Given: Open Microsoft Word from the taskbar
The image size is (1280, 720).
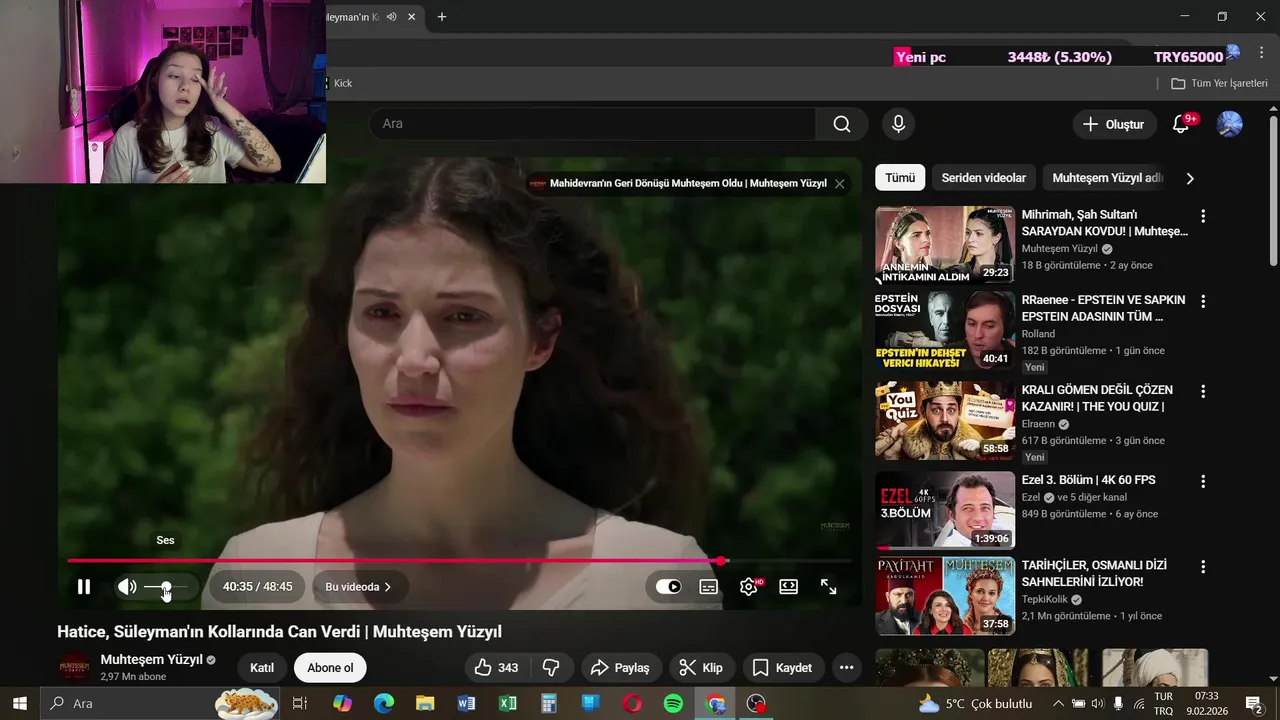Looking at the screenshot, I should tap(466, 704).
